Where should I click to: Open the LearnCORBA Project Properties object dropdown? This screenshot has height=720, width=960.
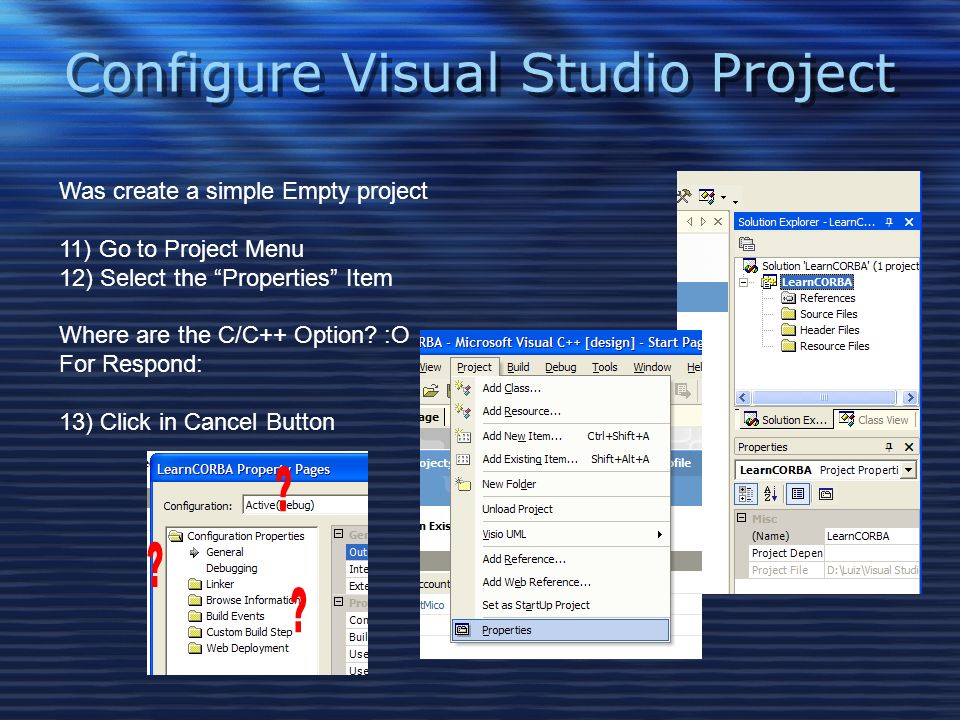point(909,470)
